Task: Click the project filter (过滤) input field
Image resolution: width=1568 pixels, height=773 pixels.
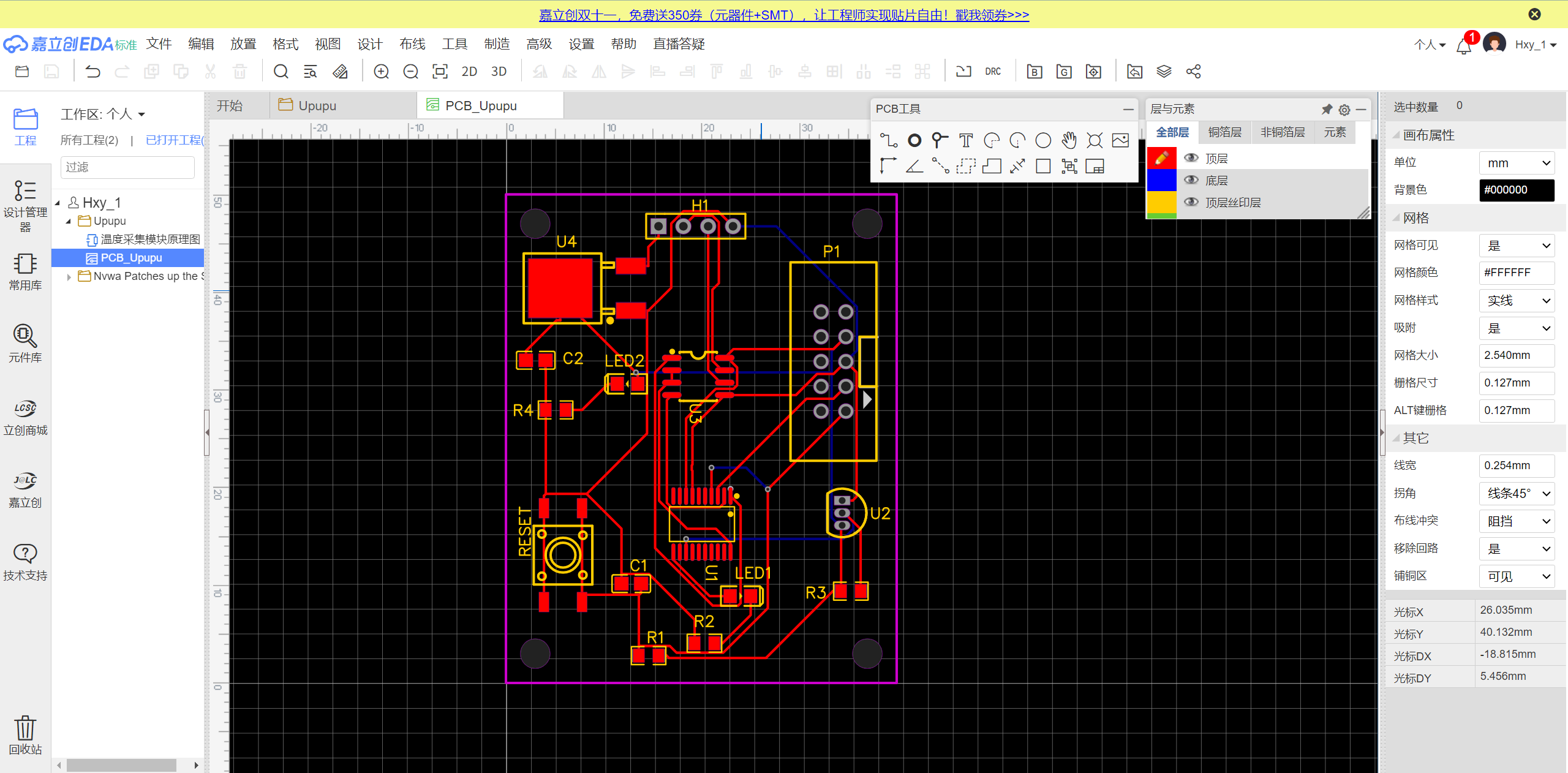Action: 127,167
